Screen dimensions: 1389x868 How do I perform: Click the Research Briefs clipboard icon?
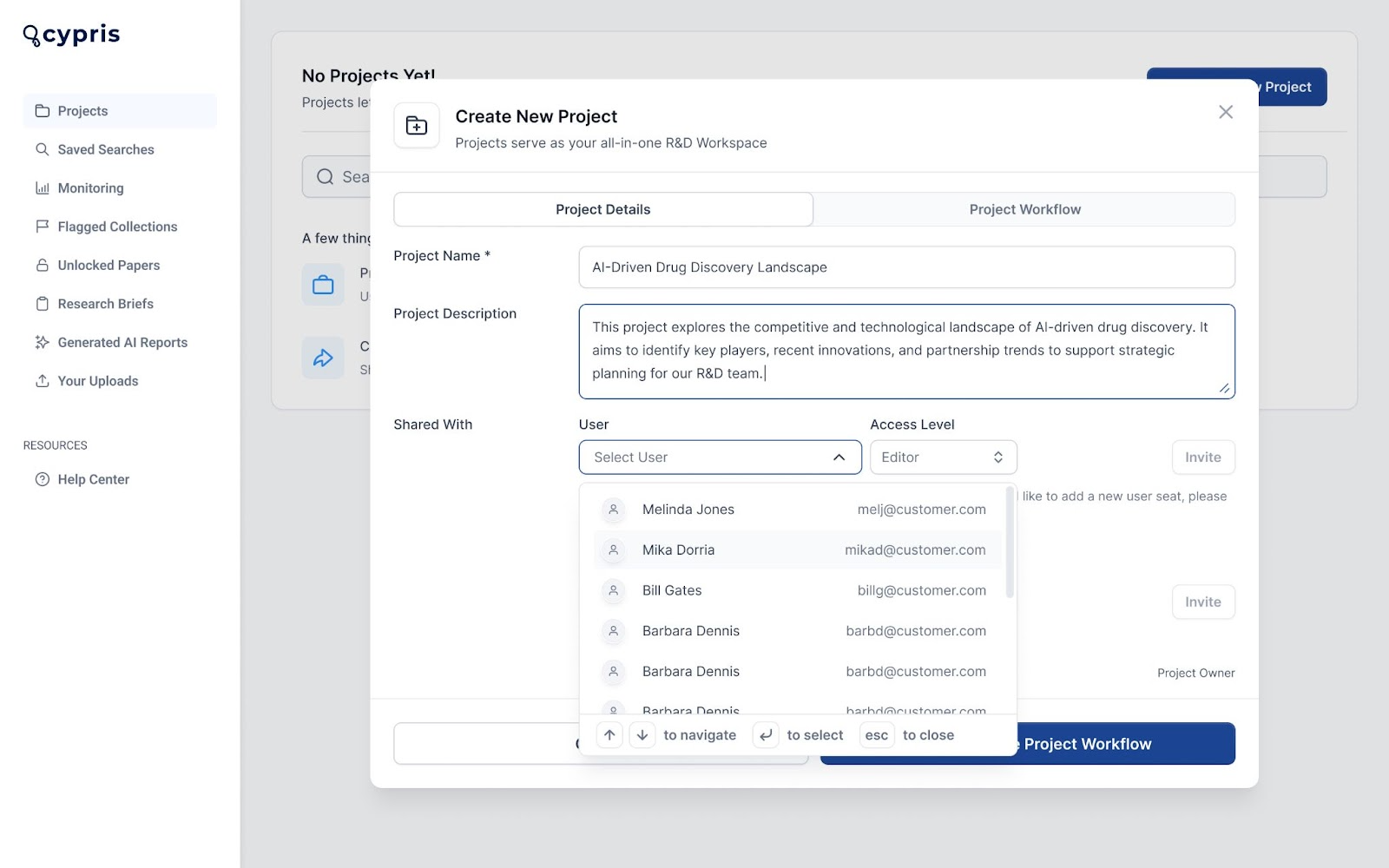pyautogui.click(x=42, y=304)
